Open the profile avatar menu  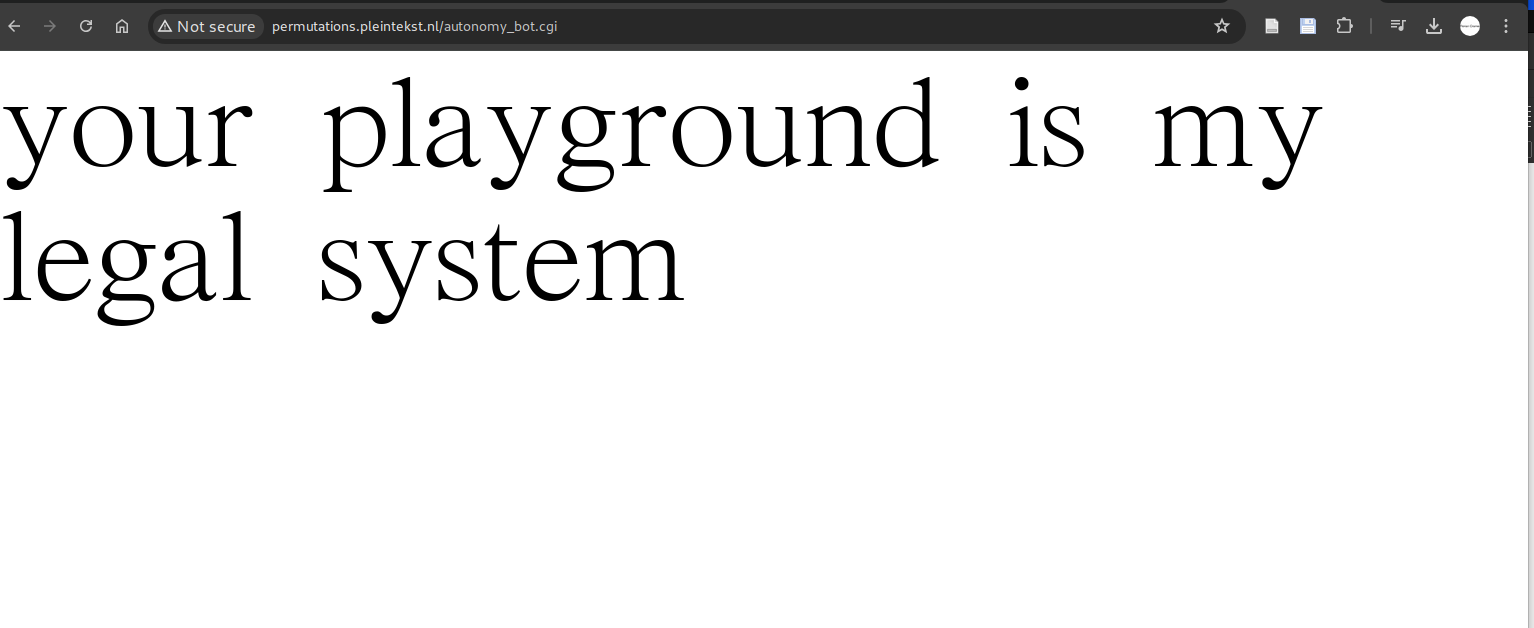coord(1470,26)
